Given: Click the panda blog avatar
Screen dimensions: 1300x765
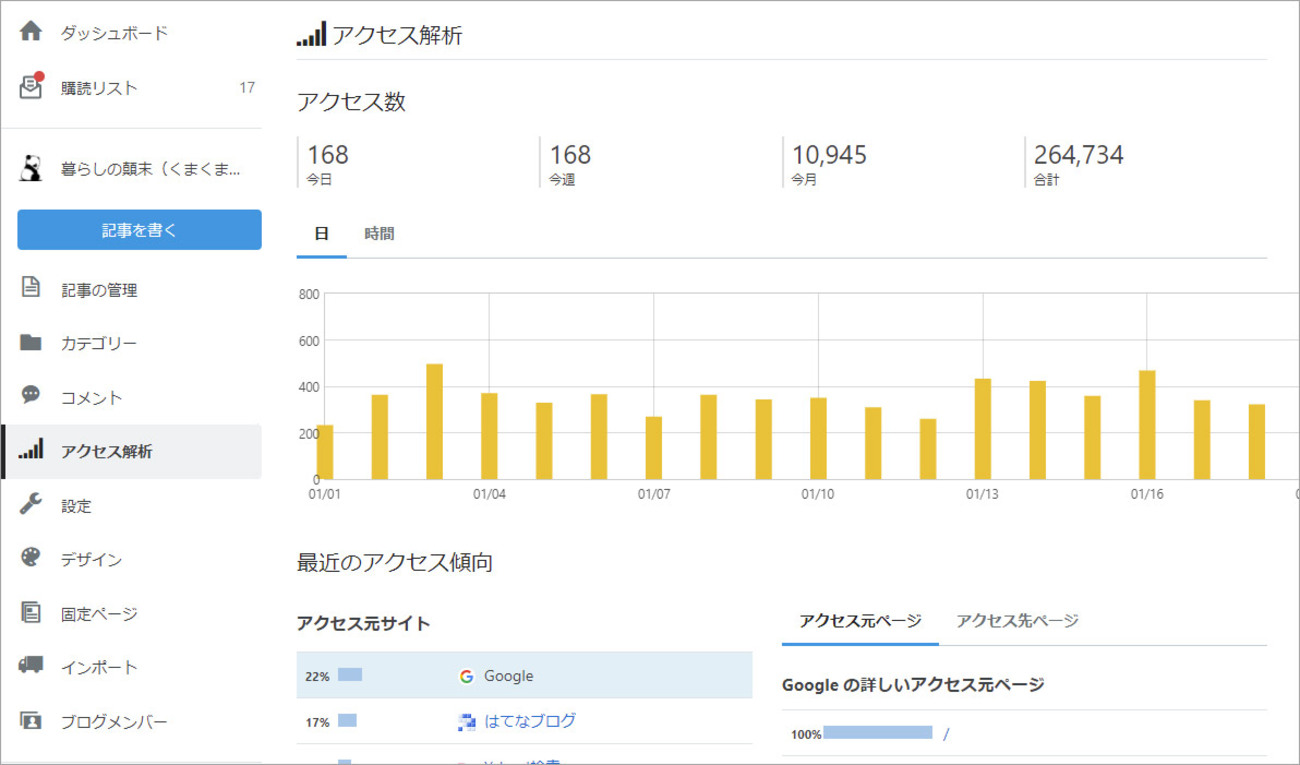Looking at the screenshot, I should point(31,169).
